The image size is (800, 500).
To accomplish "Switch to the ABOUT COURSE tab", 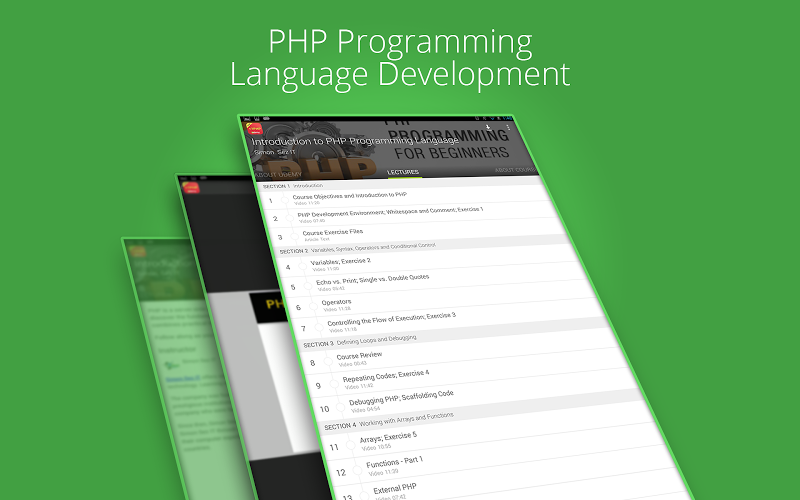I will coord(515,169).
